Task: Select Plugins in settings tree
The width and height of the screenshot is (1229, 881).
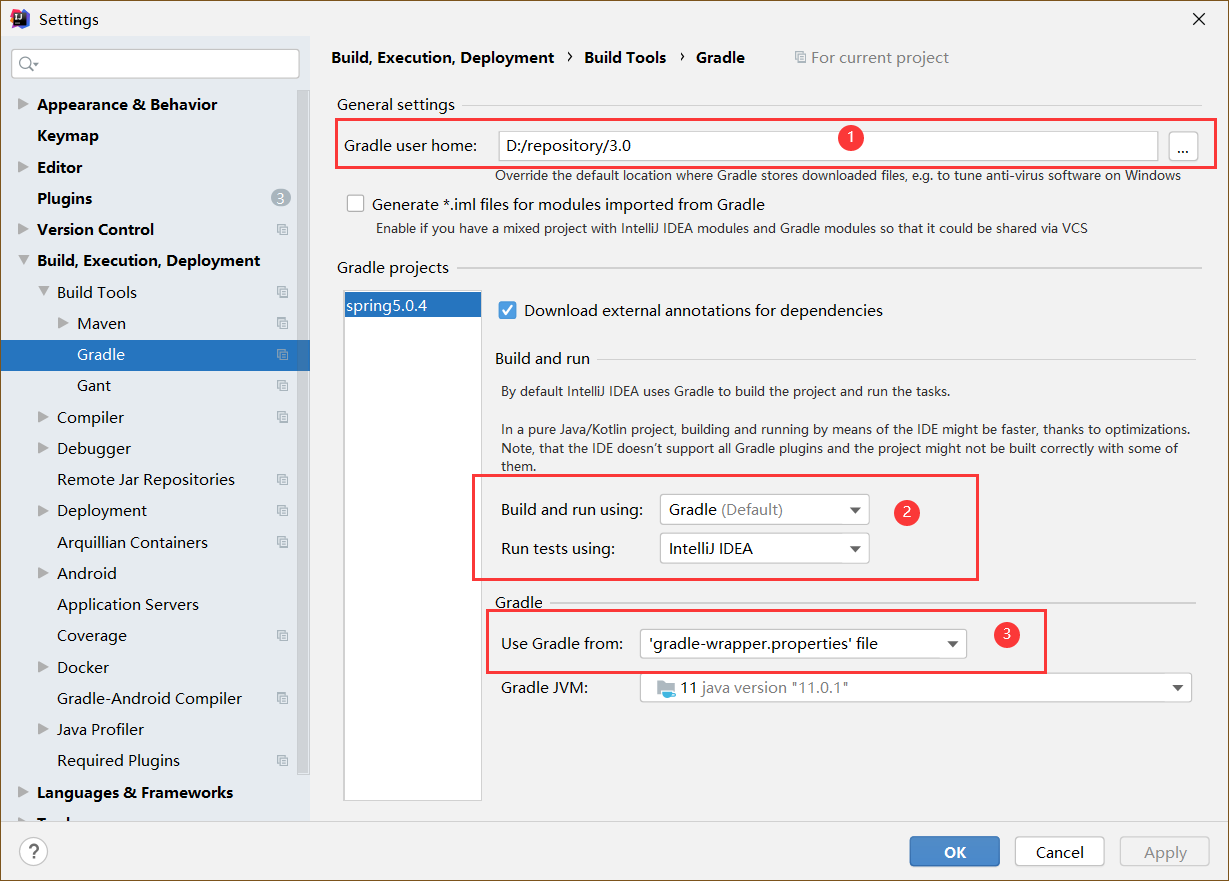Action: [x=65, y=198]
